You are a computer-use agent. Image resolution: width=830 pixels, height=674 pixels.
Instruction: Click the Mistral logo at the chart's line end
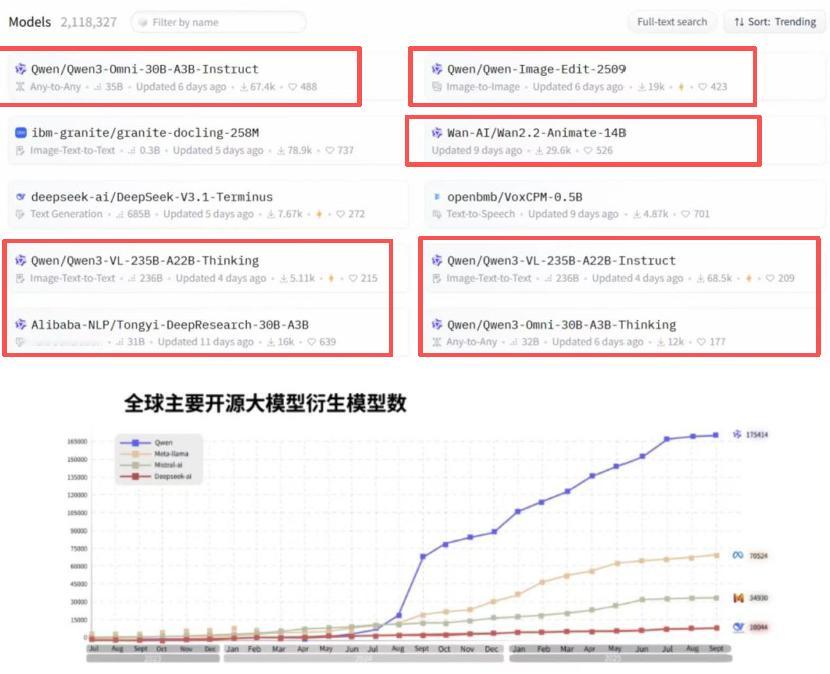pos(738,598)
